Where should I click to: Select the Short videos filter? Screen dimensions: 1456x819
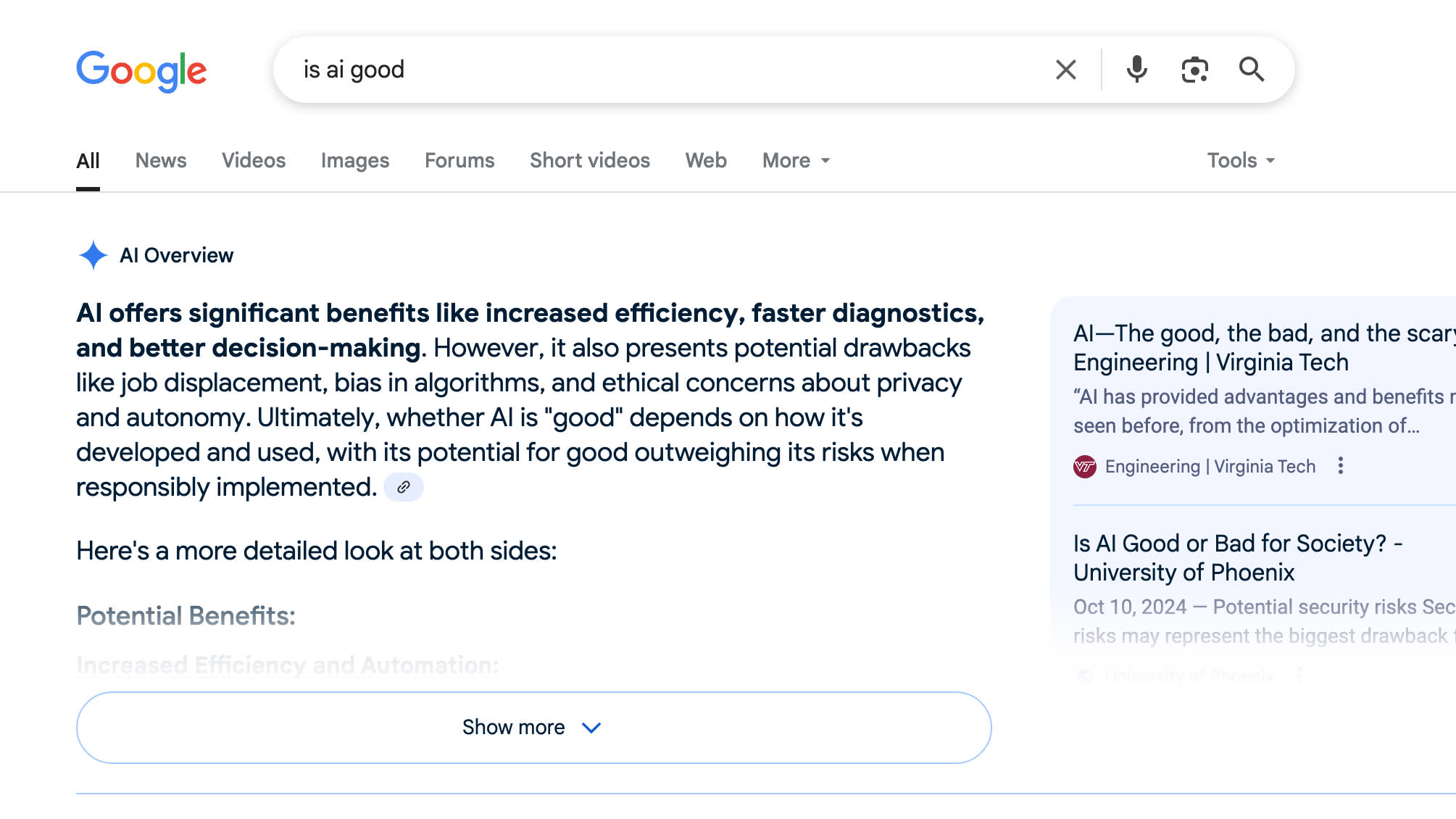pyautogui.click(x=589, y=160)
